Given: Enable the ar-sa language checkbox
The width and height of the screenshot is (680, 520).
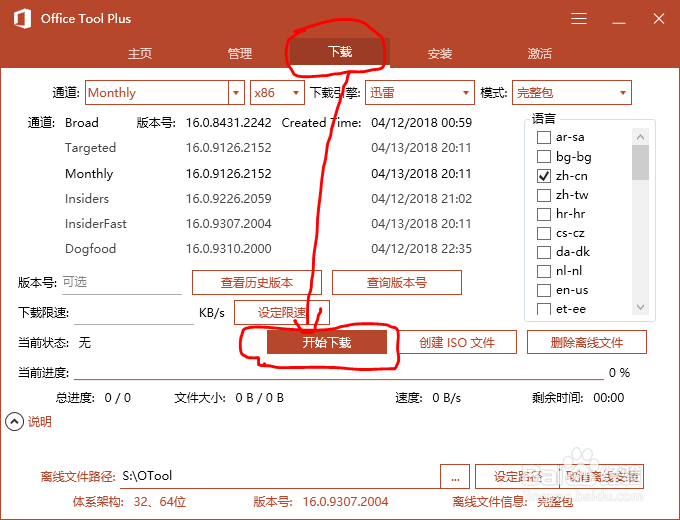Looking at the screenshot, I should (544, 137).
